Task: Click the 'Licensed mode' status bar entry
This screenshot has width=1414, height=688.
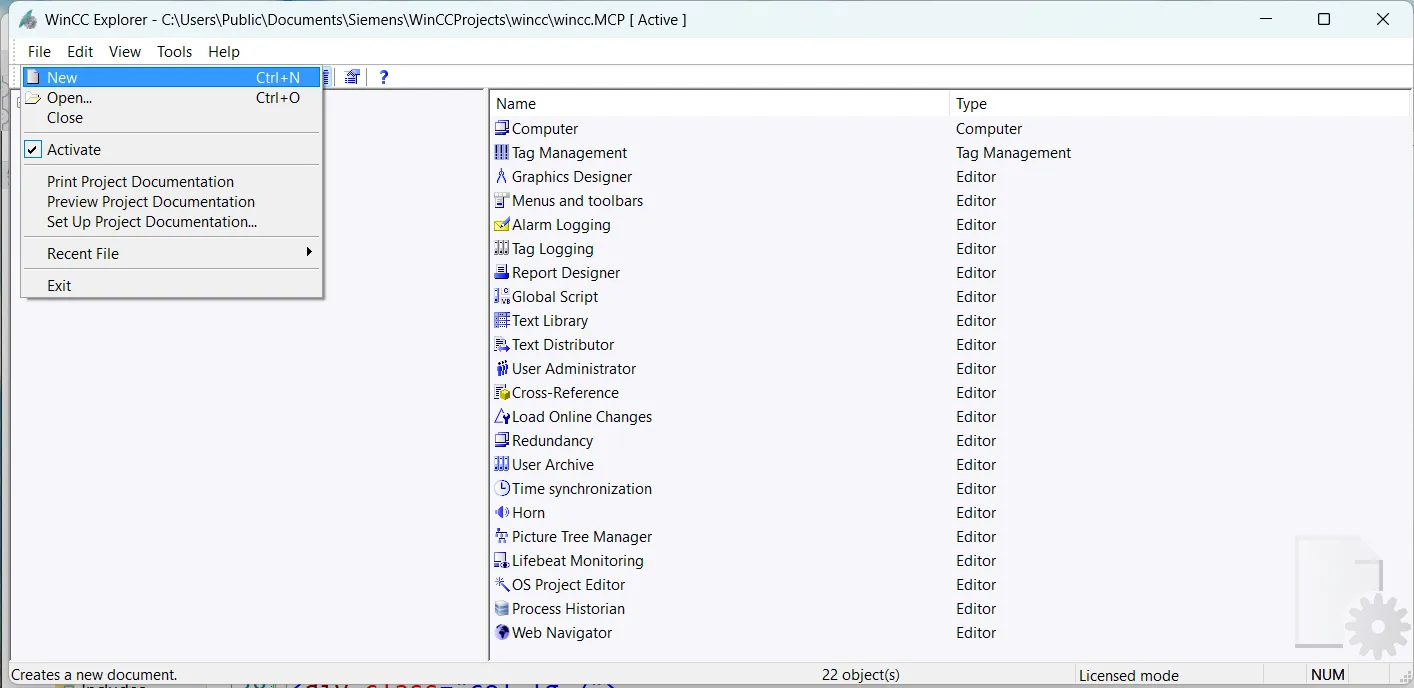Action: [1129, 675]
